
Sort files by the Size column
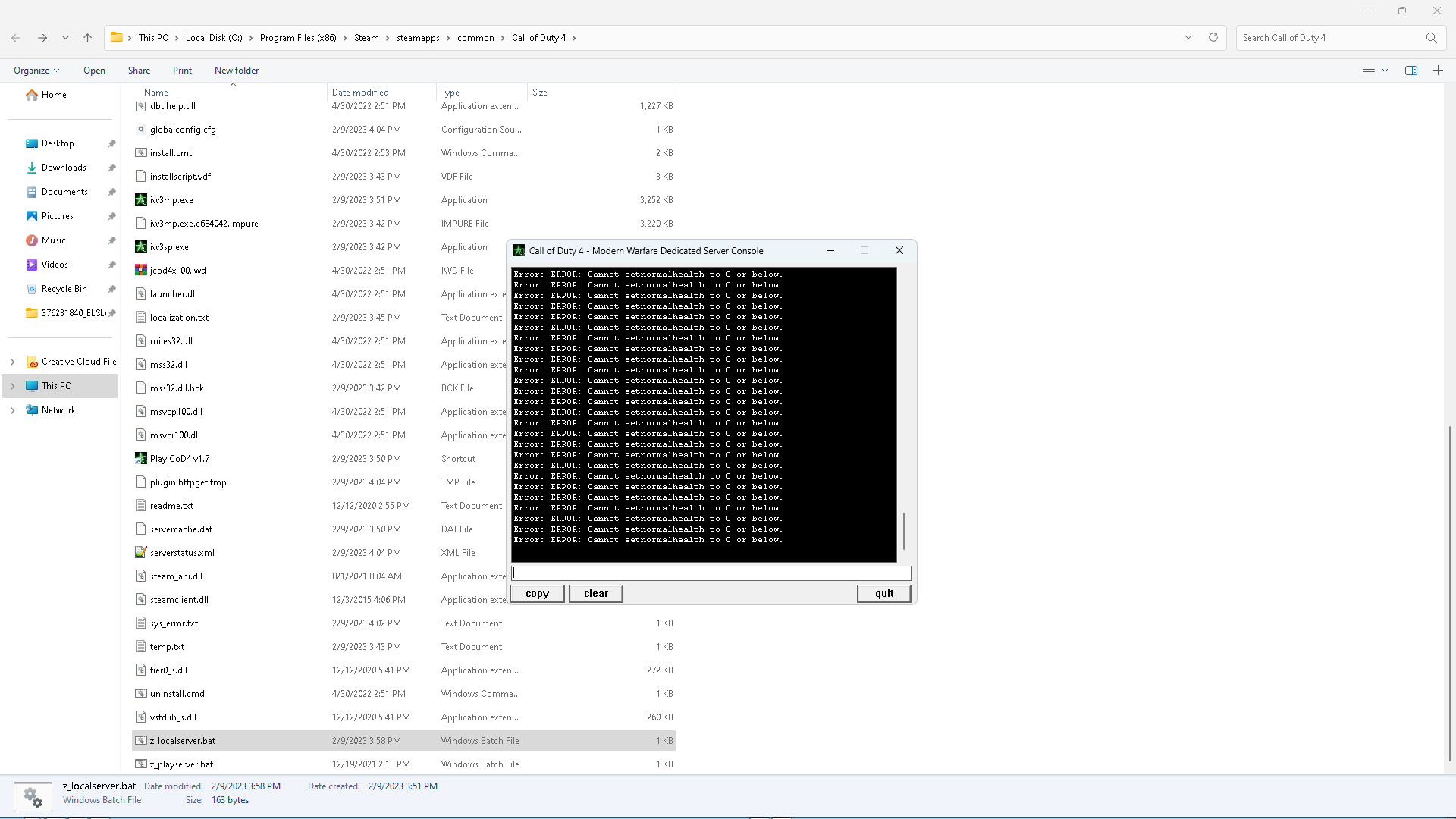(540, 93)
